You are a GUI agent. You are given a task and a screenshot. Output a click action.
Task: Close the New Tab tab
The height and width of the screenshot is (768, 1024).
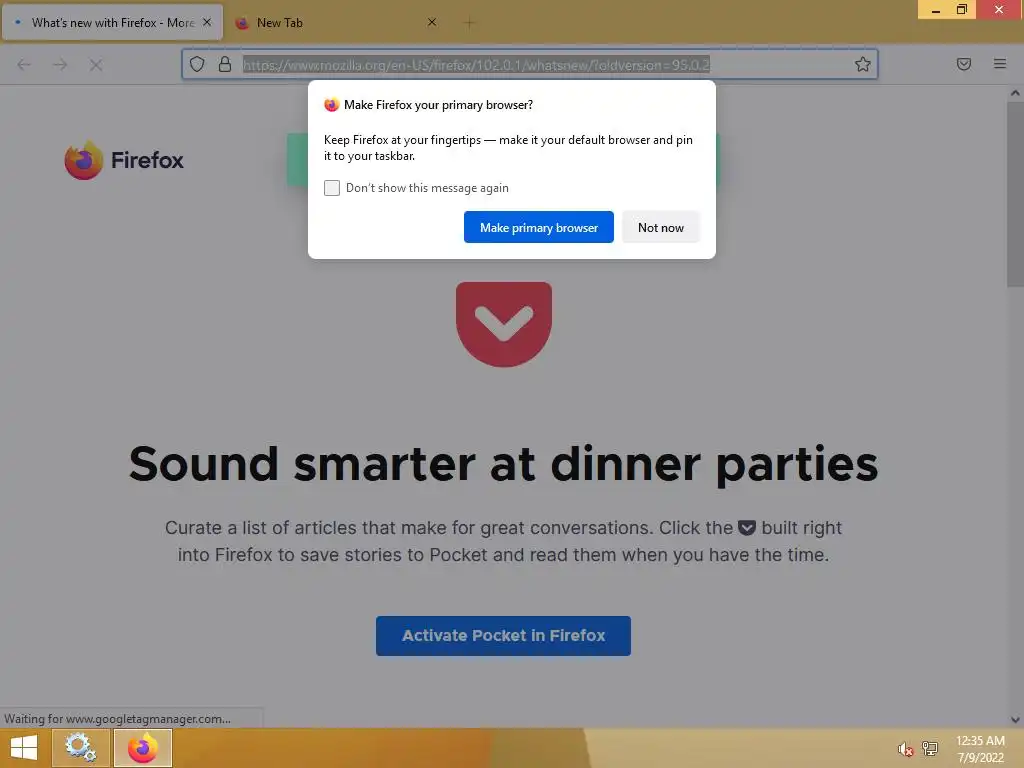[432, 22]
